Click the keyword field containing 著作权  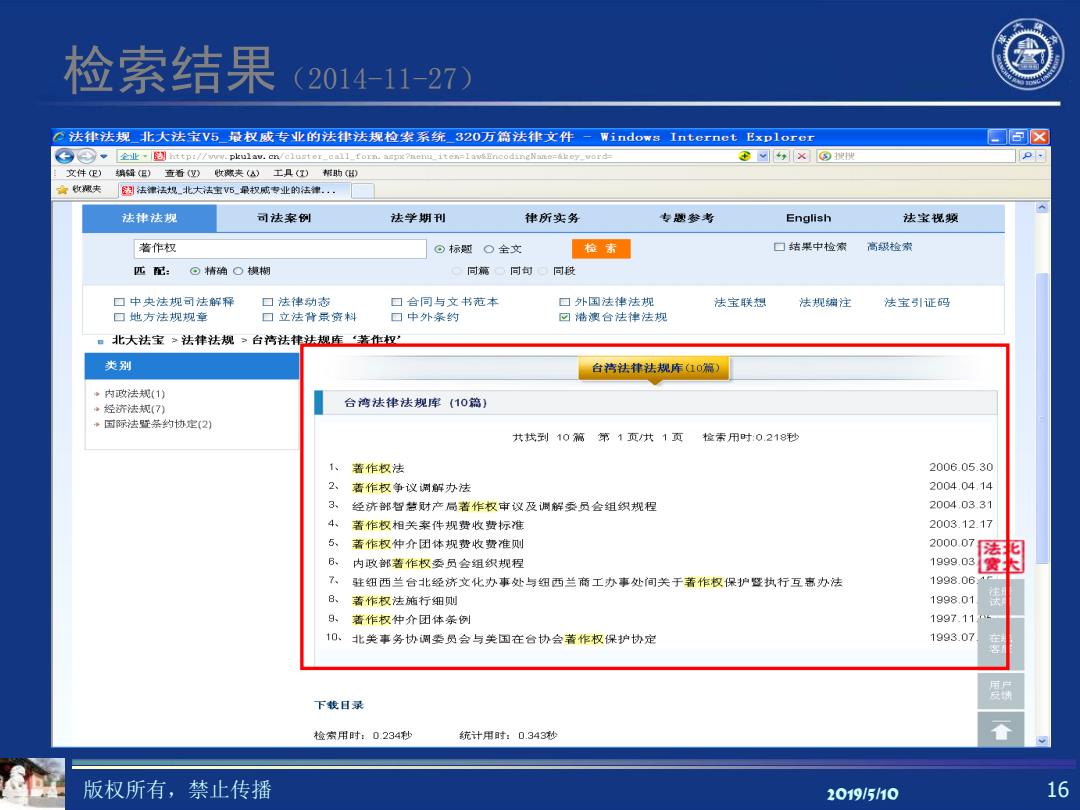click(280, 248)
